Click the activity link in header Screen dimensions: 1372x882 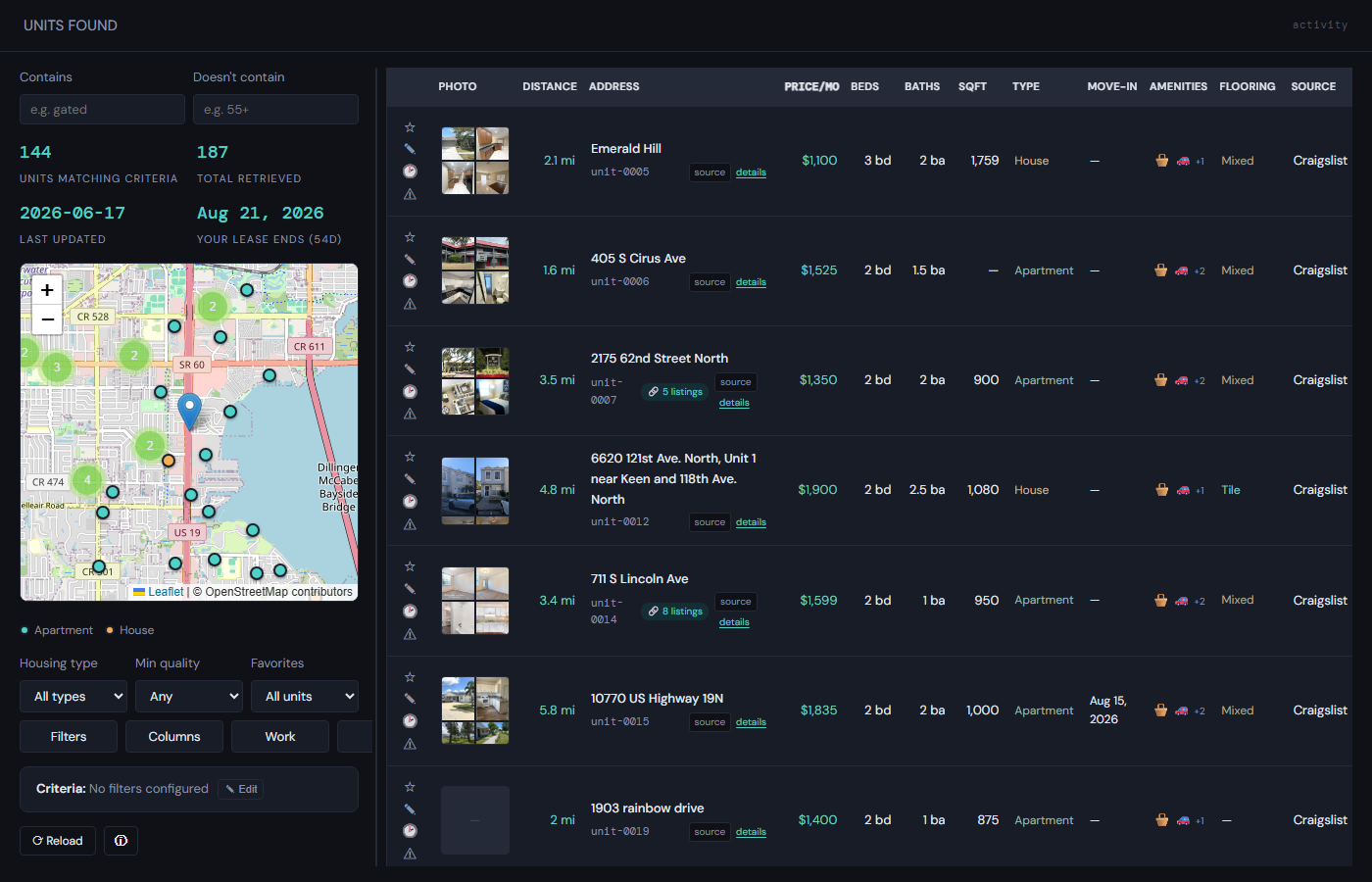point(1320,25)
